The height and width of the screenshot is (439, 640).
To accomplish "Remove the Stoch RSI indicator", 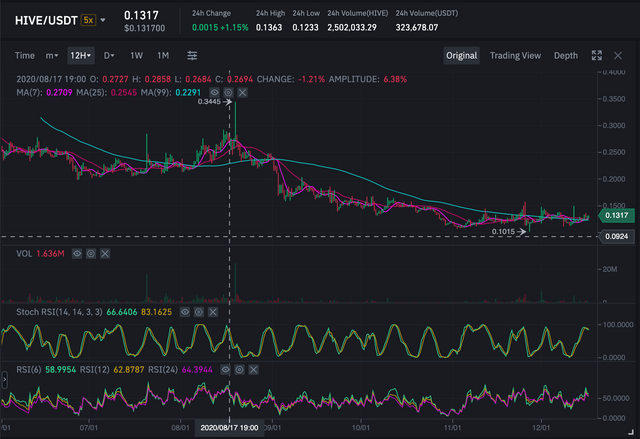I will [213, 312].
